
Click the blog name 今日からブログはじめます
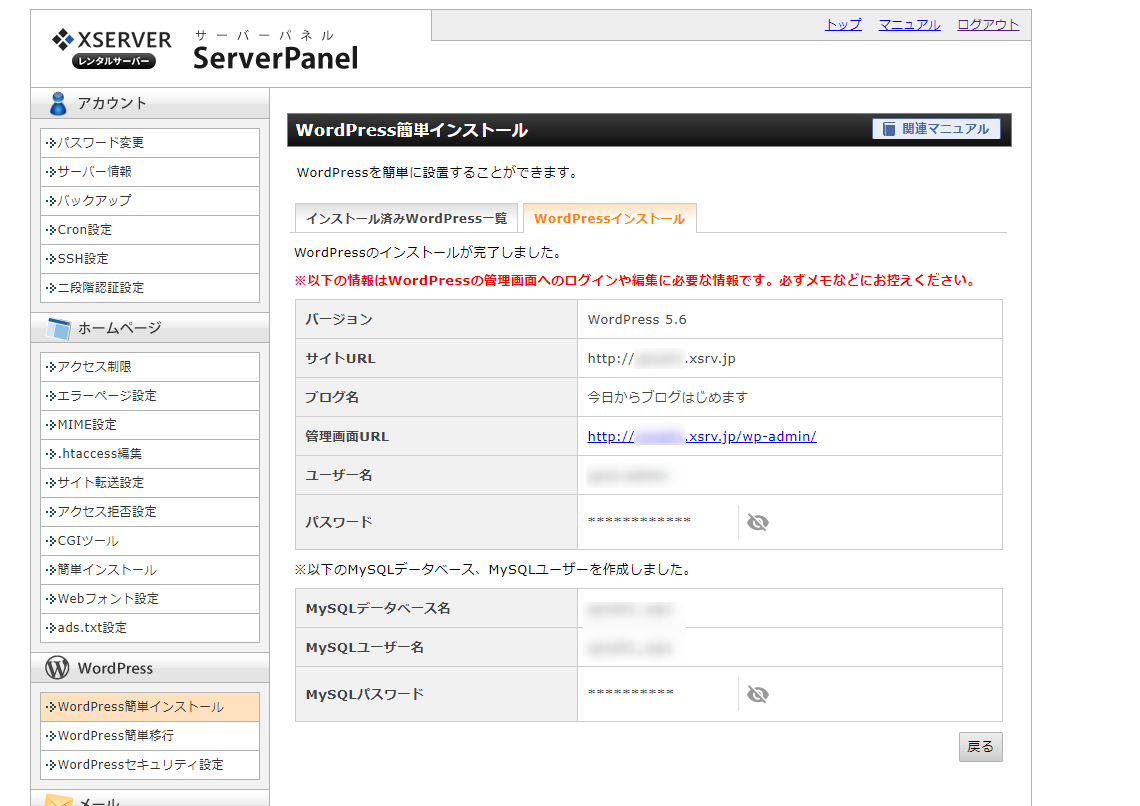coord(667,398)
